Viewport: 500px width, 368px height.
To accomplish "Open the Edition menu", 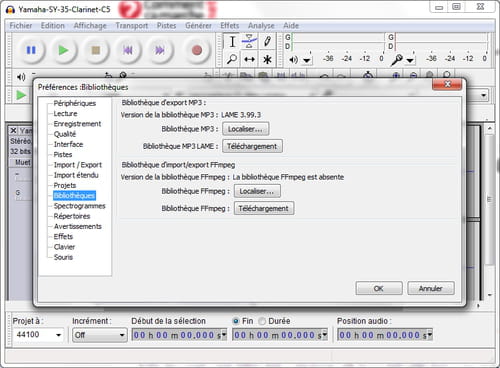I will click(53, 26).
